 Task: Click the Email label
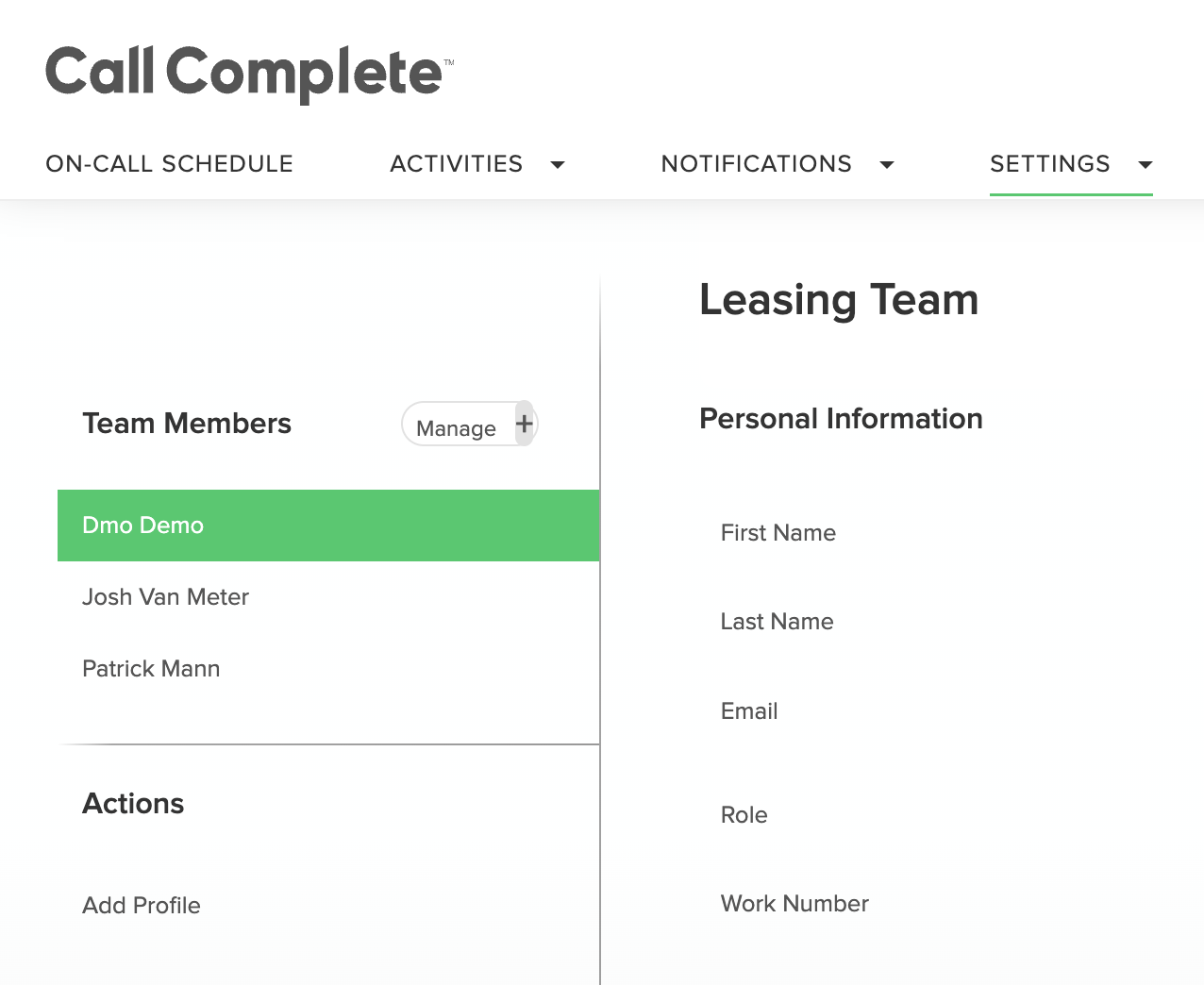[x=749, y=711]
